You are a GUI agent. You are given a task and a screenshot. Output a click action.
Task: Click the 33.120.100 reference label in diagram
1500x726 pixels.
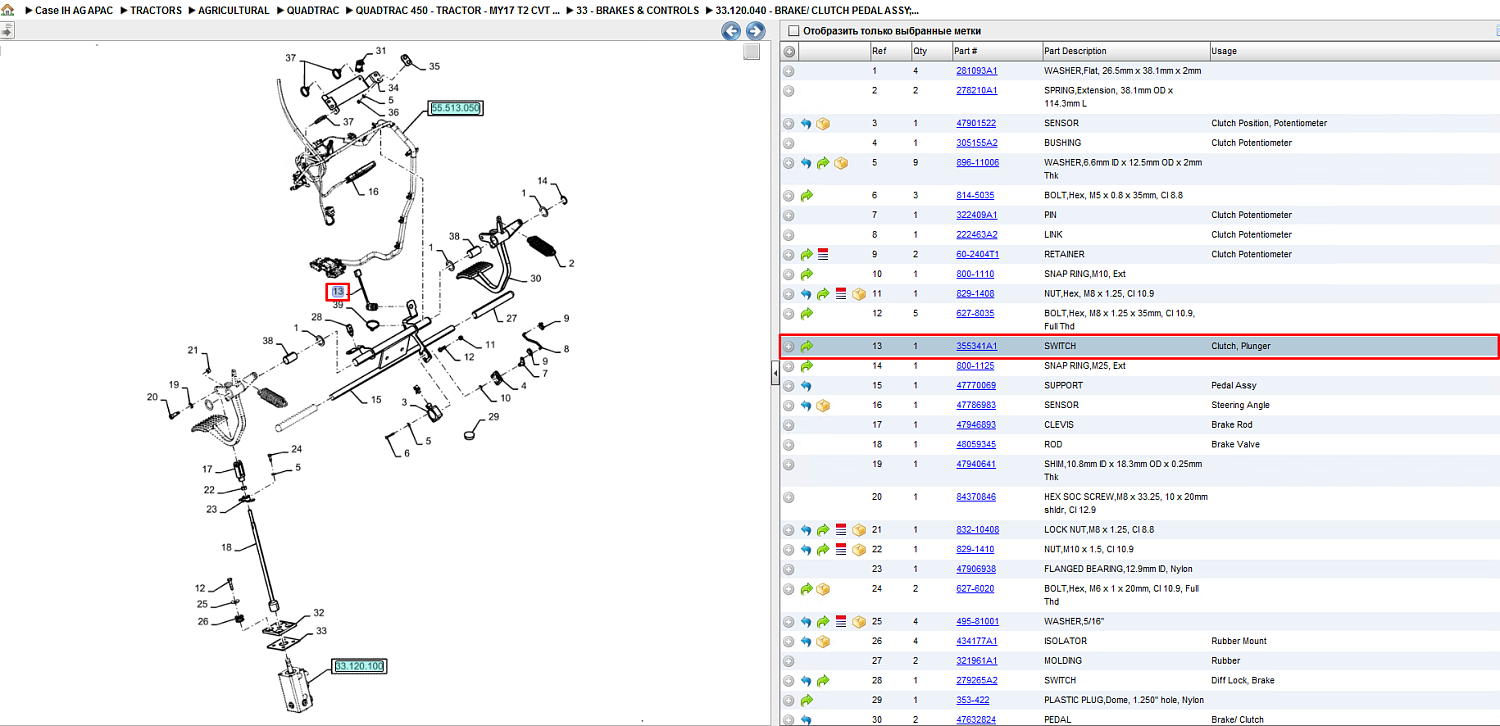[x=359, y=666]
